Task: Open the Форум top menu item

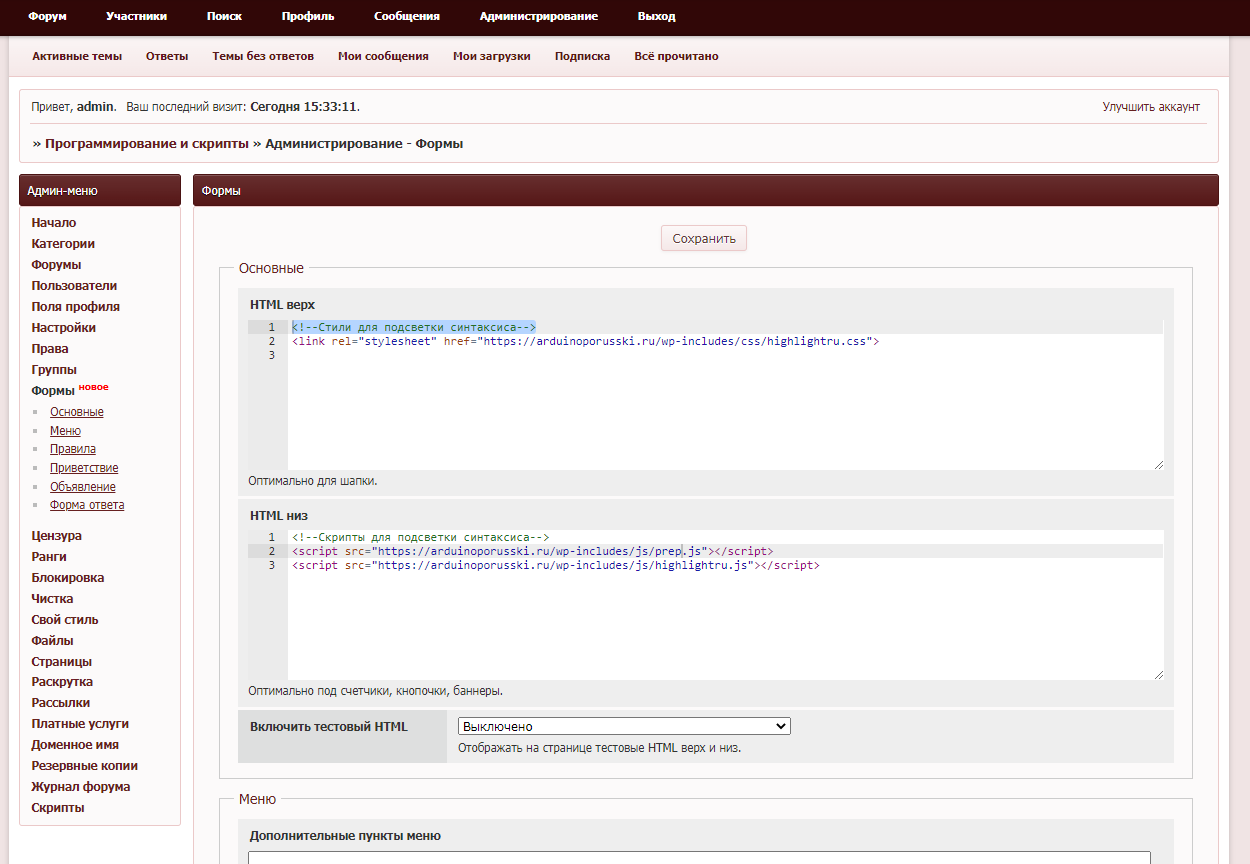Action: (47, 16)
